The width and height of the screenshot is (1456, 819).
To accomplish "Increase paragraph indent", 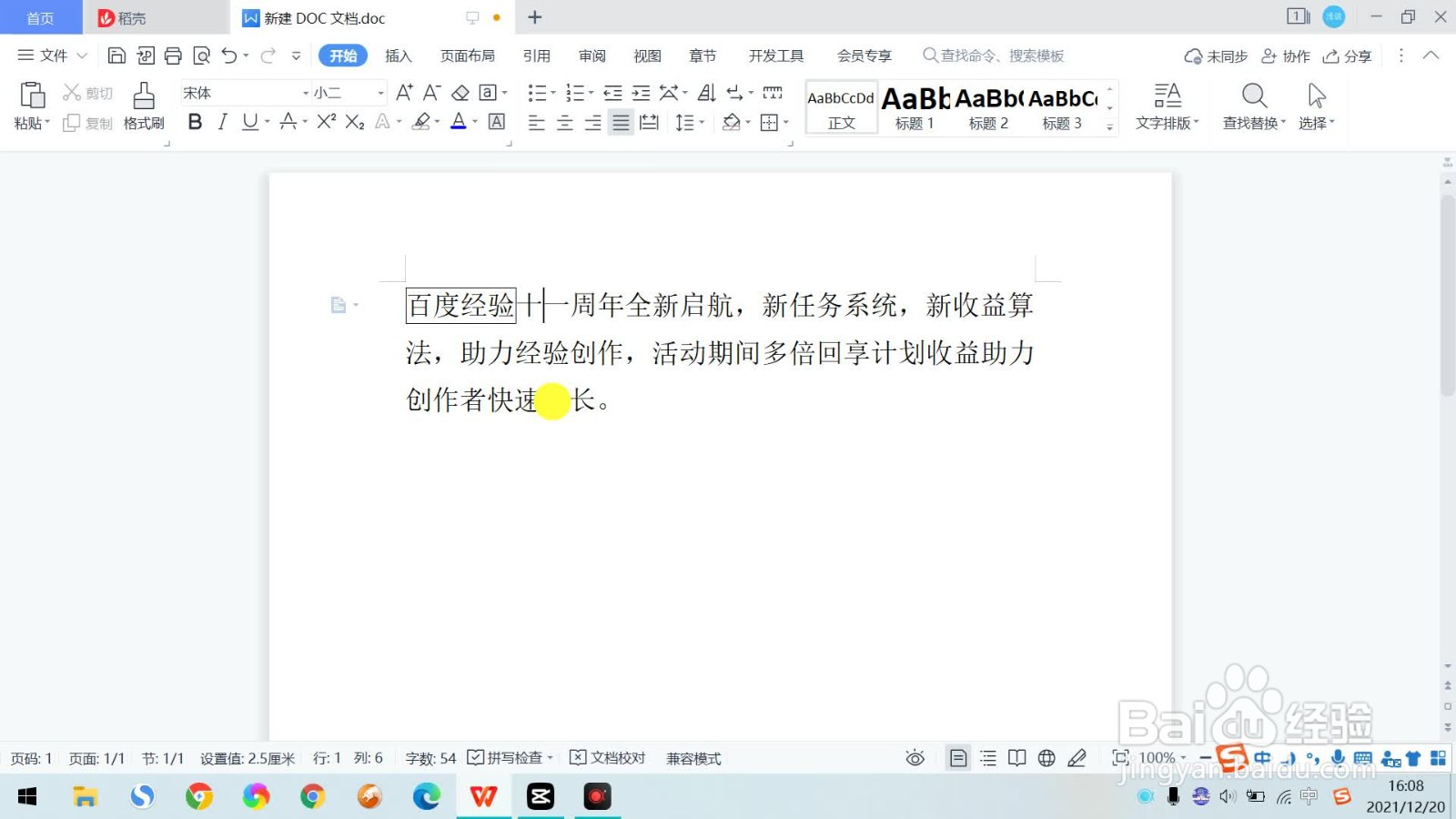I will (x=641, y=93).
